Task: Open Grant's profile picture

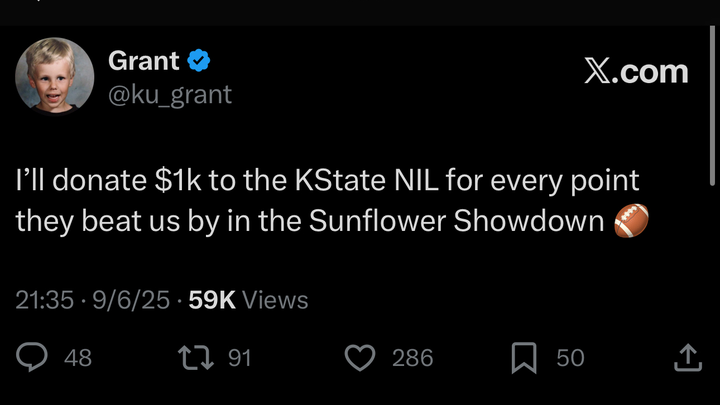Action: tap(54, 76)
